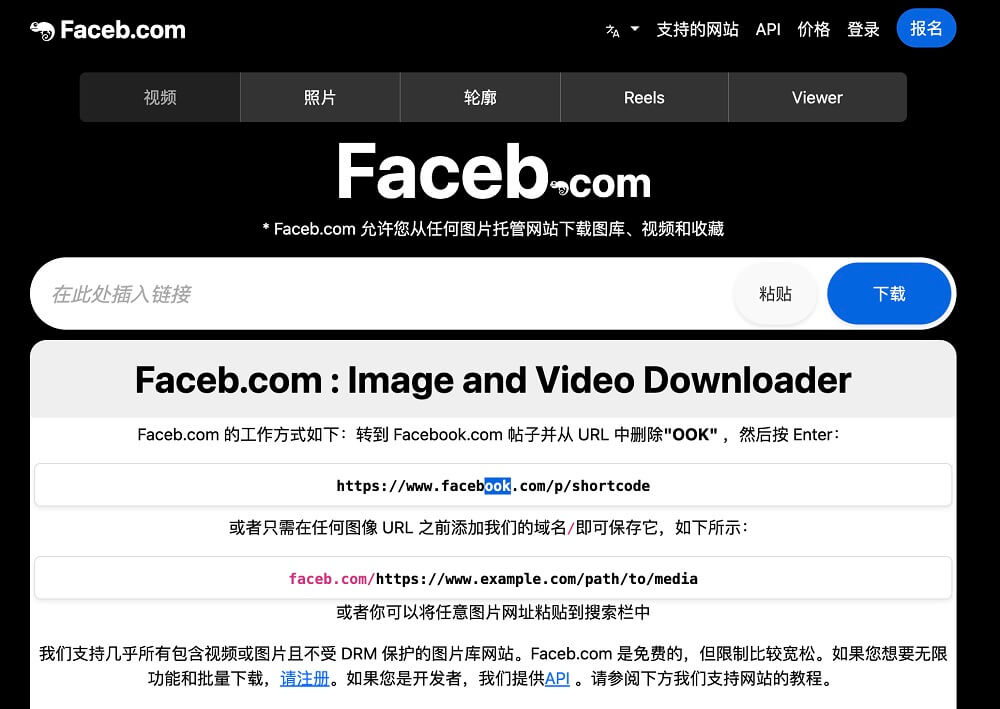Click the small chameleon icon in hero logo

(559, 187)
